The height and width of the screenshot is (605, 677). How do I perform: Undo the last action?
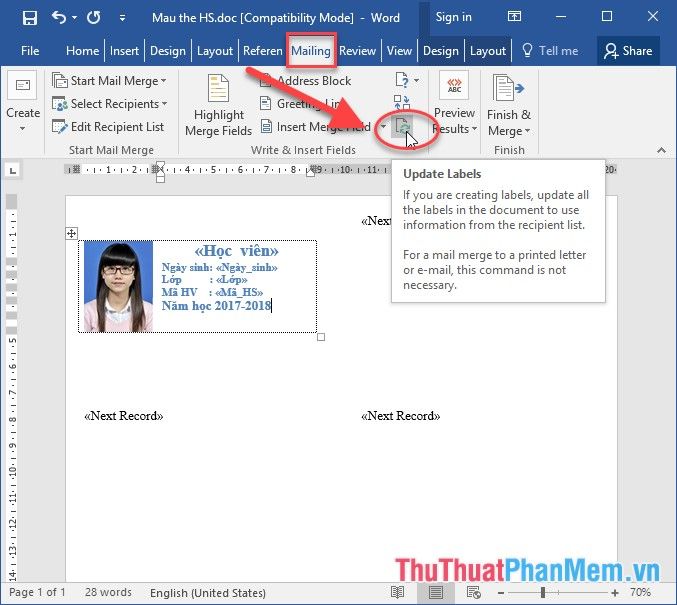59,17
